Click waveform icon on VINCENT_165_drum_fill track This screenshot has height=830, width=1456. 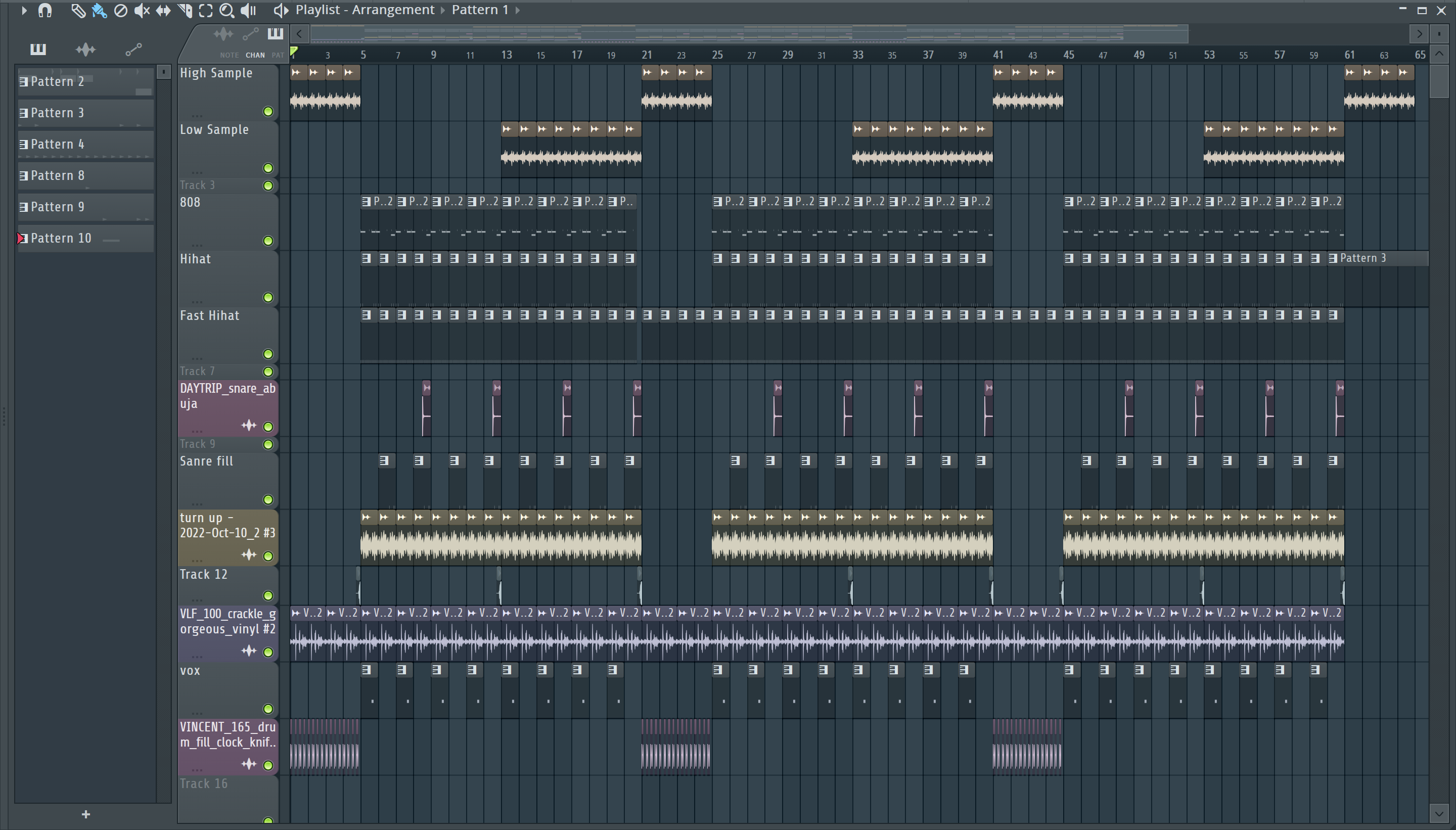(249, 764)
